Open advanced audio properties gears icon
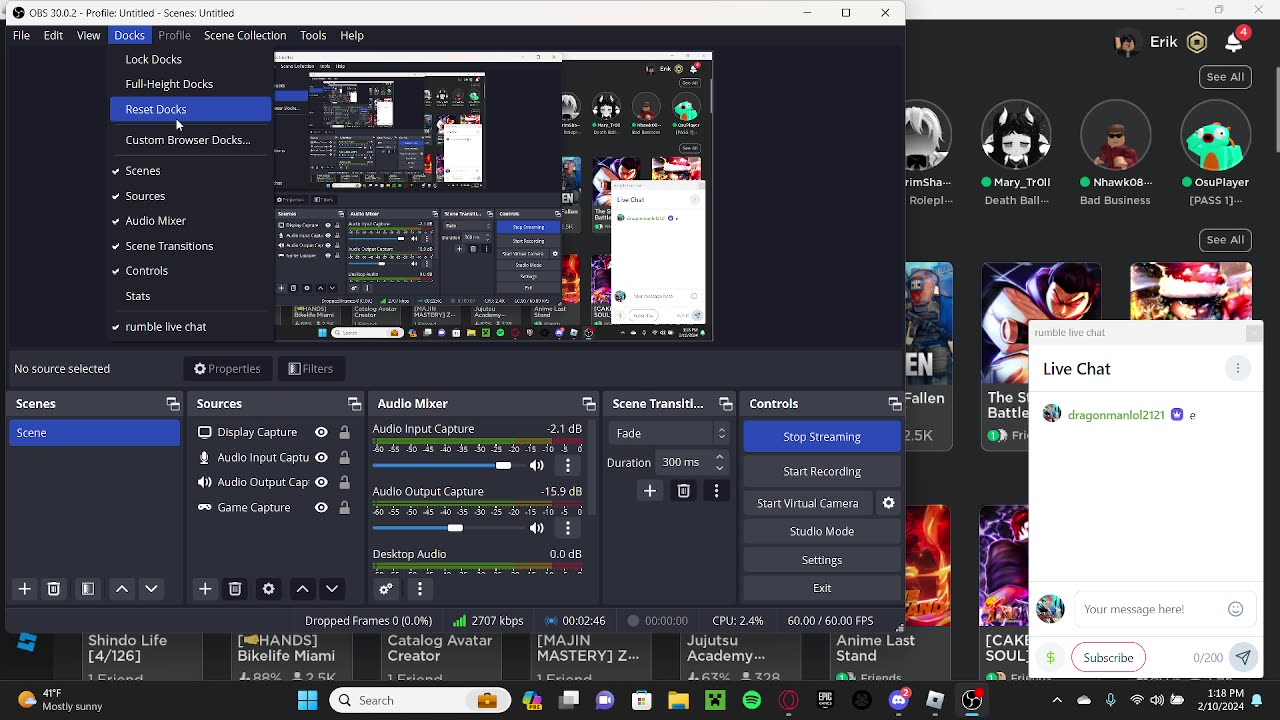Screen dimensions: 1280x720 tap(386, 589)
